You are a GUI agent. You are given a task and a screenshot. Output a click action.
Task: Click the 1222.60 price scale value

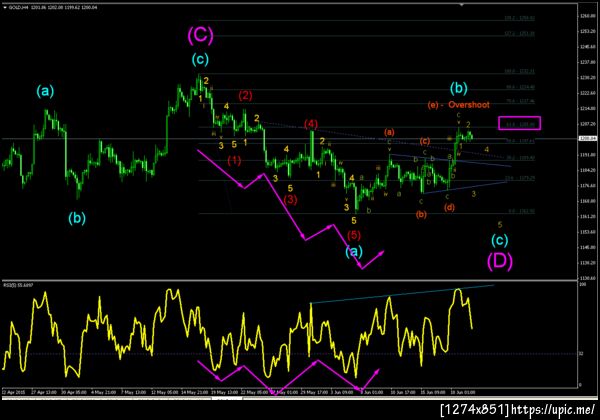click(x=587, y=93)
